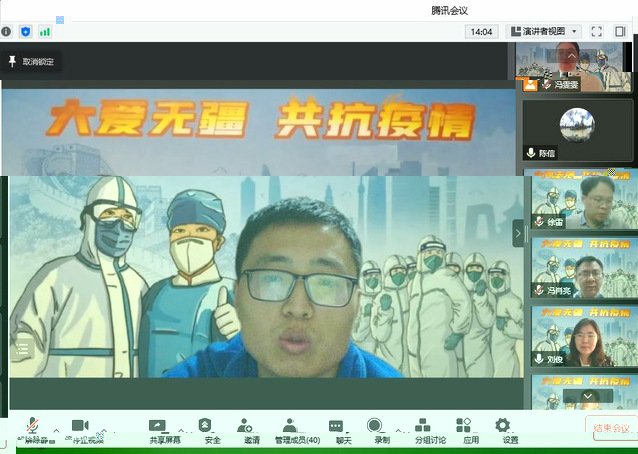
Task: Click the microphone icon next to 刘俊
Action: pos(539,359)
